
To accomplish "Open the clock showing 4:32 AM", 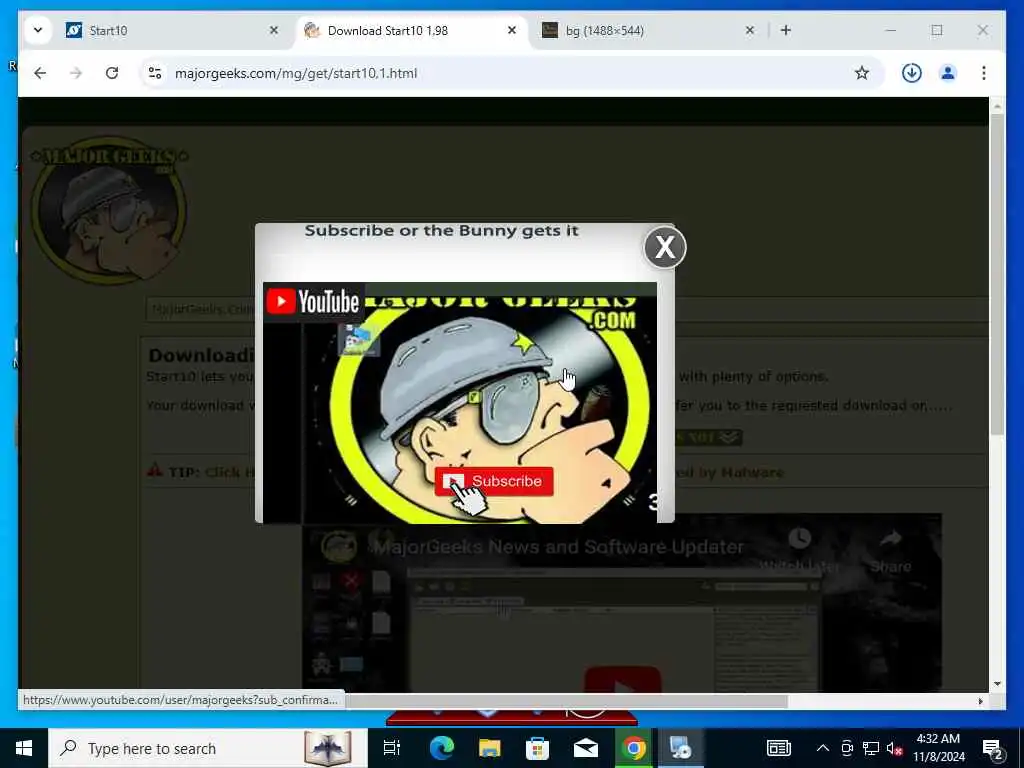I will [x=938, y=748].
